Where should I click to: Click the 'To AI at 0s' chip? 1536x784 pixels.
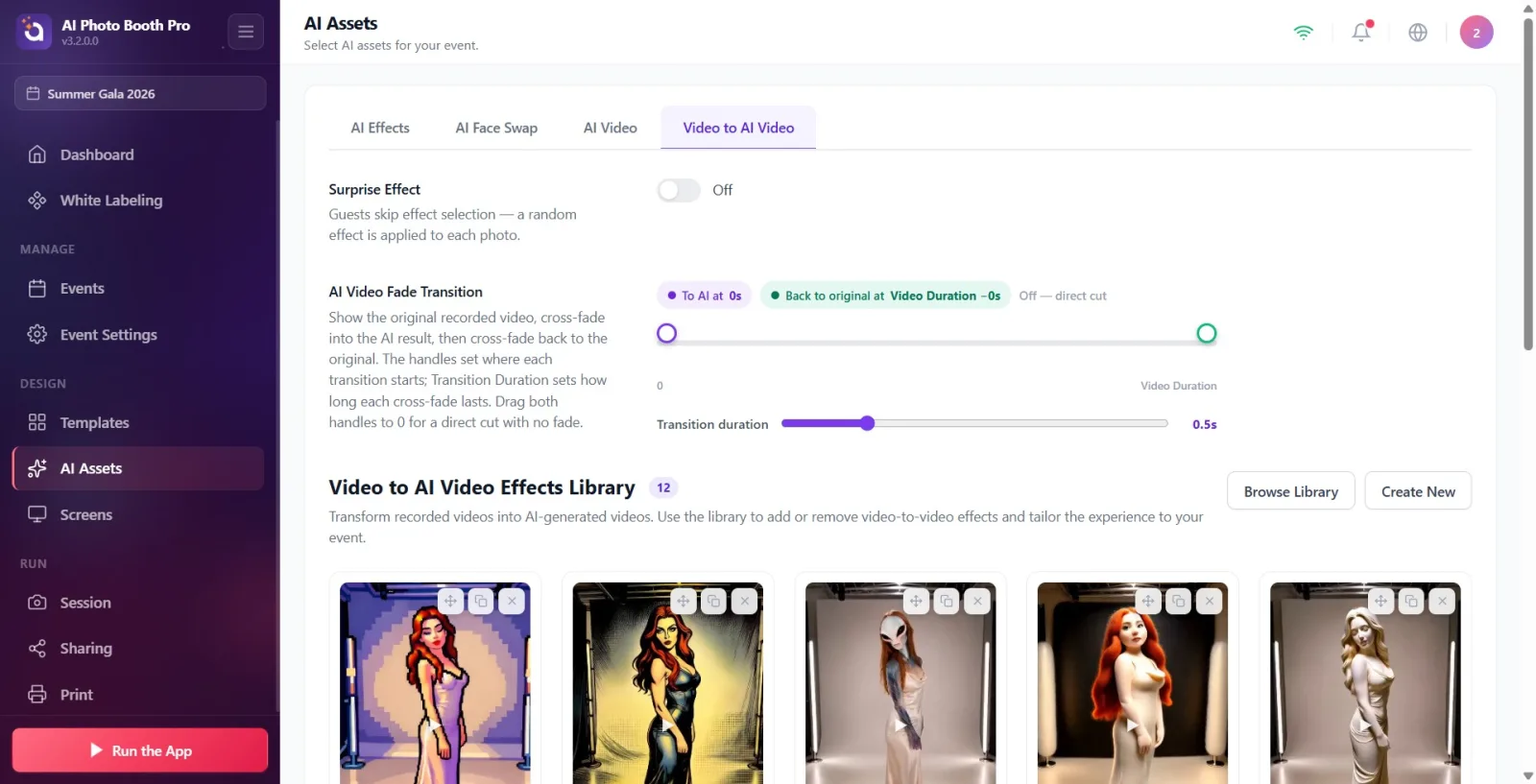[x=705, y=296]
